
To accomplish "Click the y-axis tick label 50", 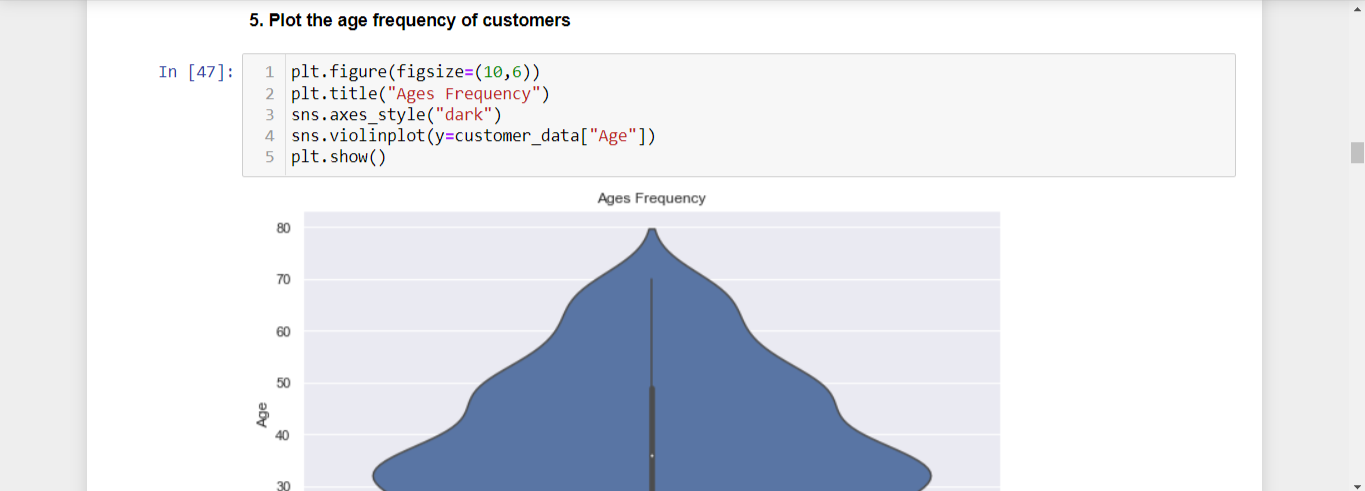I will point(284,384).
